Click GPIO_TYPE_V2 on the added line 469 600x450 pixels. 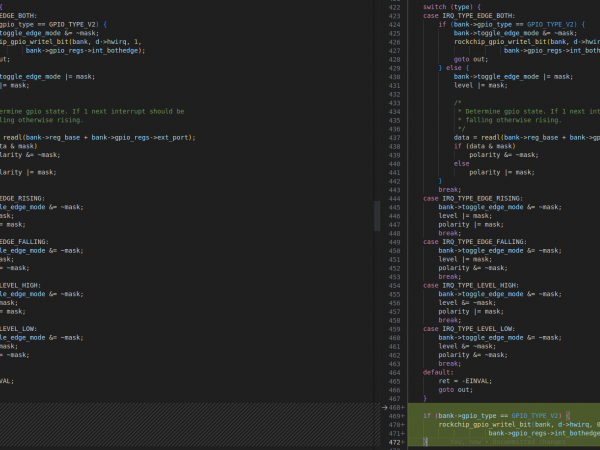[x=536, y=415]
